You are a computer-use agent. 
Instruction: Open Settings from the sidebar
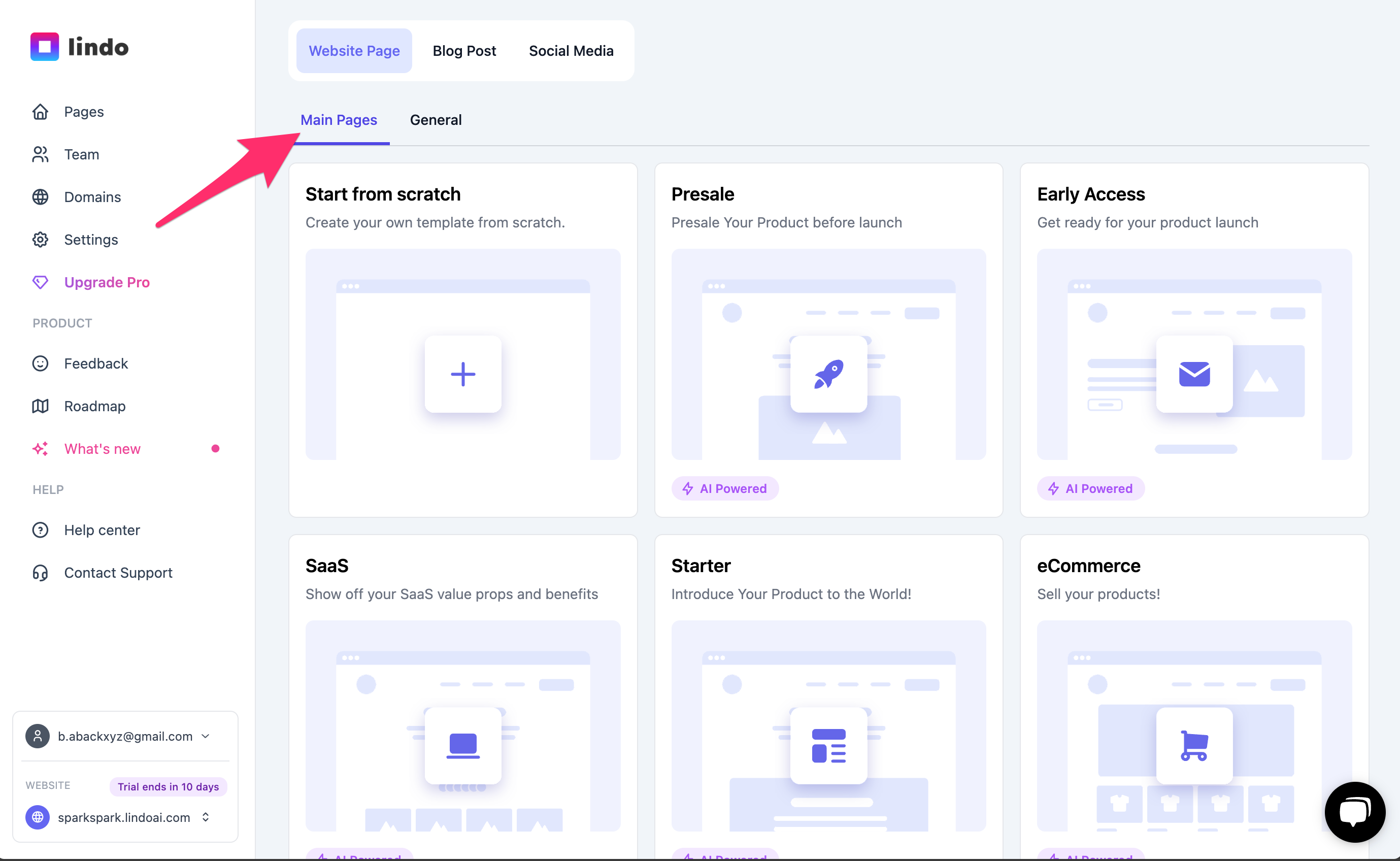[x=91, y=240]
